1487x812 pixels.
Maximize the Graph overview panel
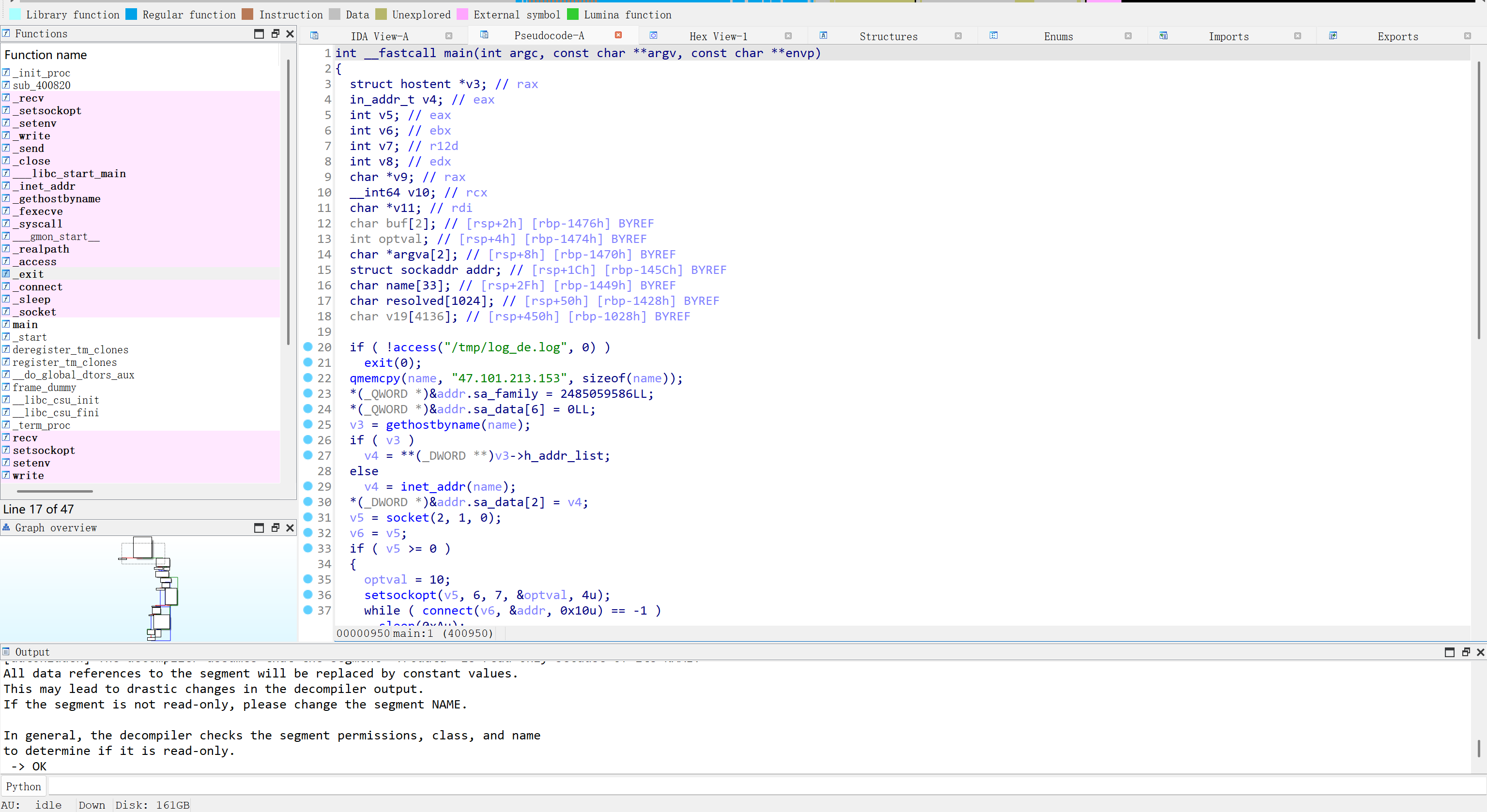259,527
